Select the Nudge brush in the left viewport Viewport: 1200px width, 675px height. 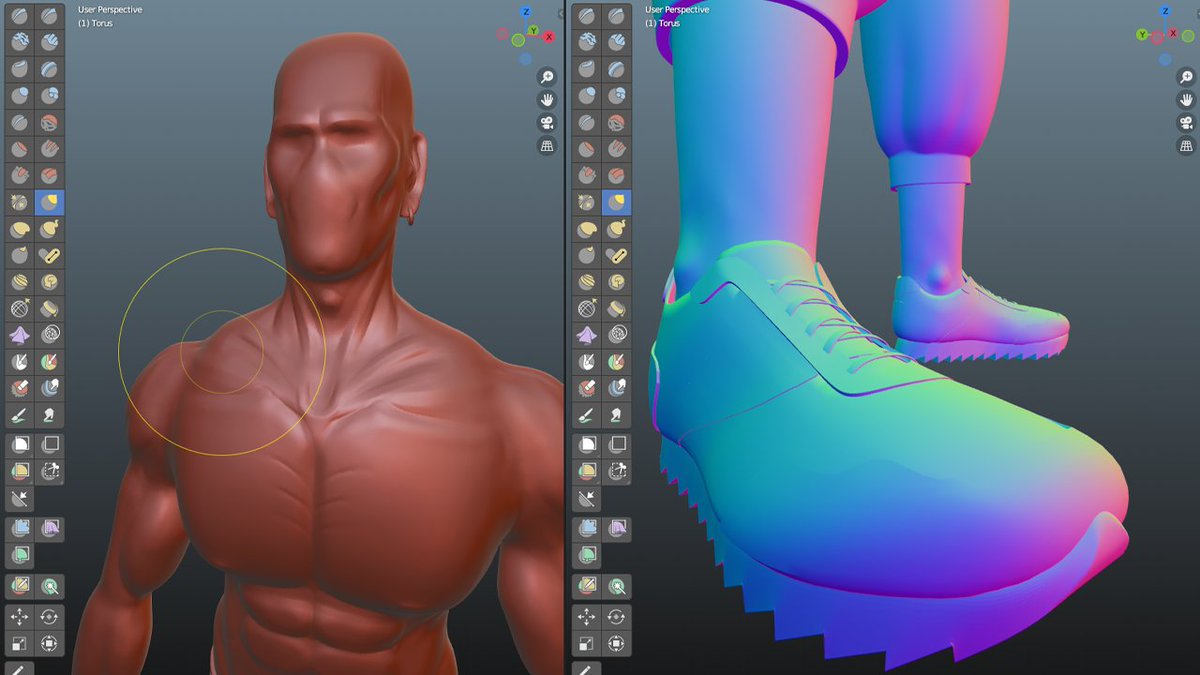[x=19, y=283]
